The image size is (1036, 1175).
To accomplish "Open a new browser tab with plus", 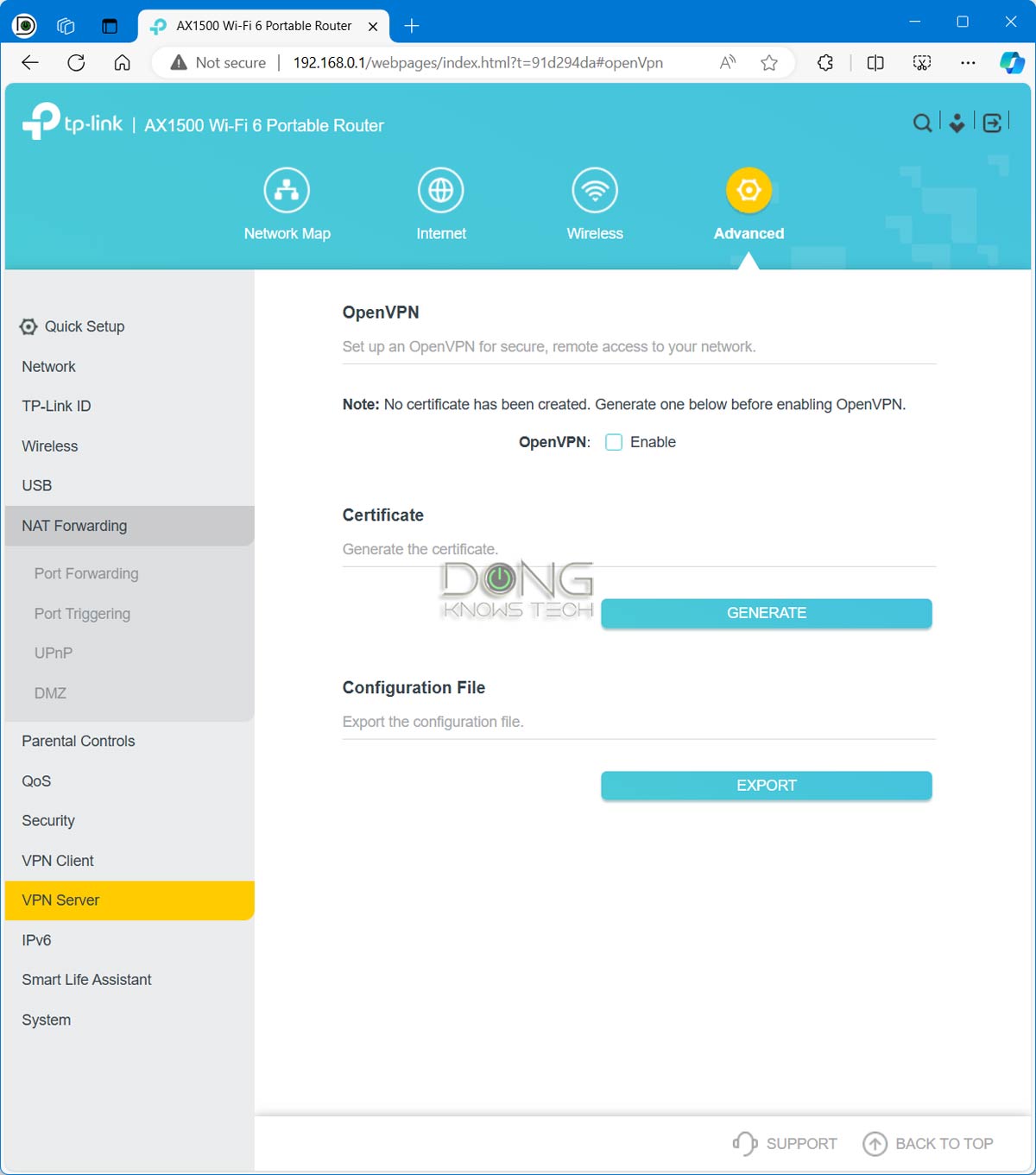I will (x=412, y=26).
